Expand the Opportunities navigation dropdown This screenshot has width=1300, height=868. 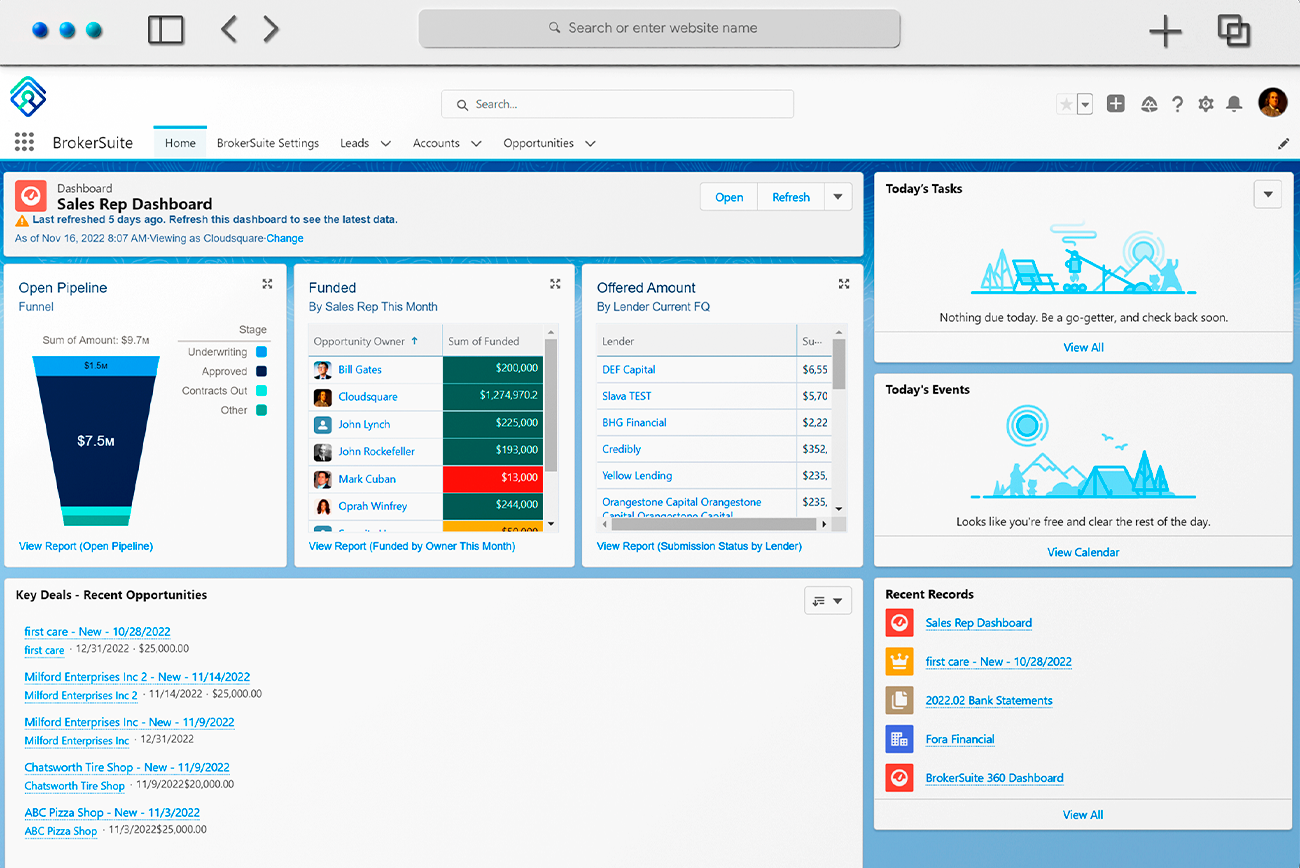coord(590,143)
